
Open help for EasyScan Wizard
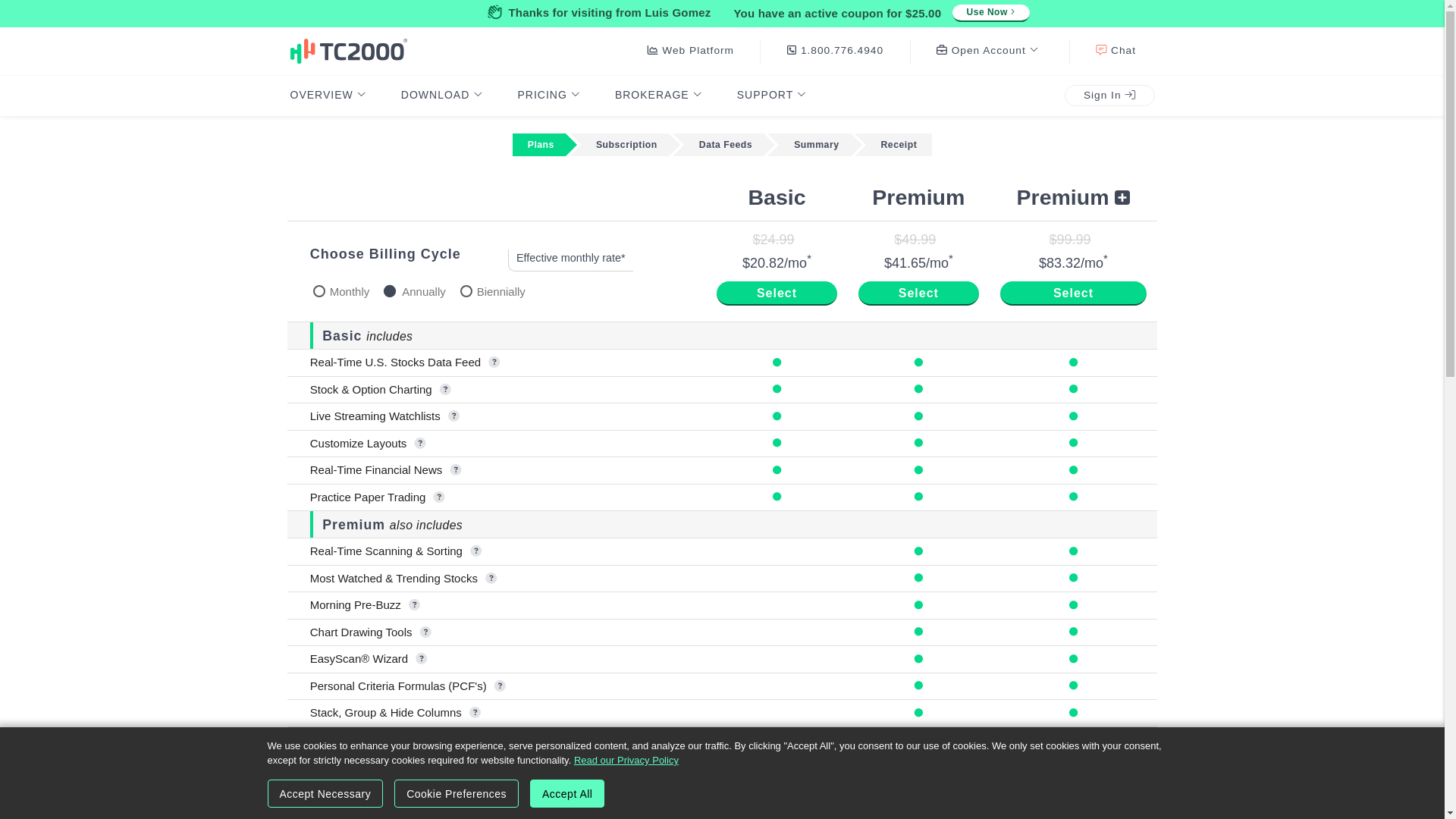[422, 659]
